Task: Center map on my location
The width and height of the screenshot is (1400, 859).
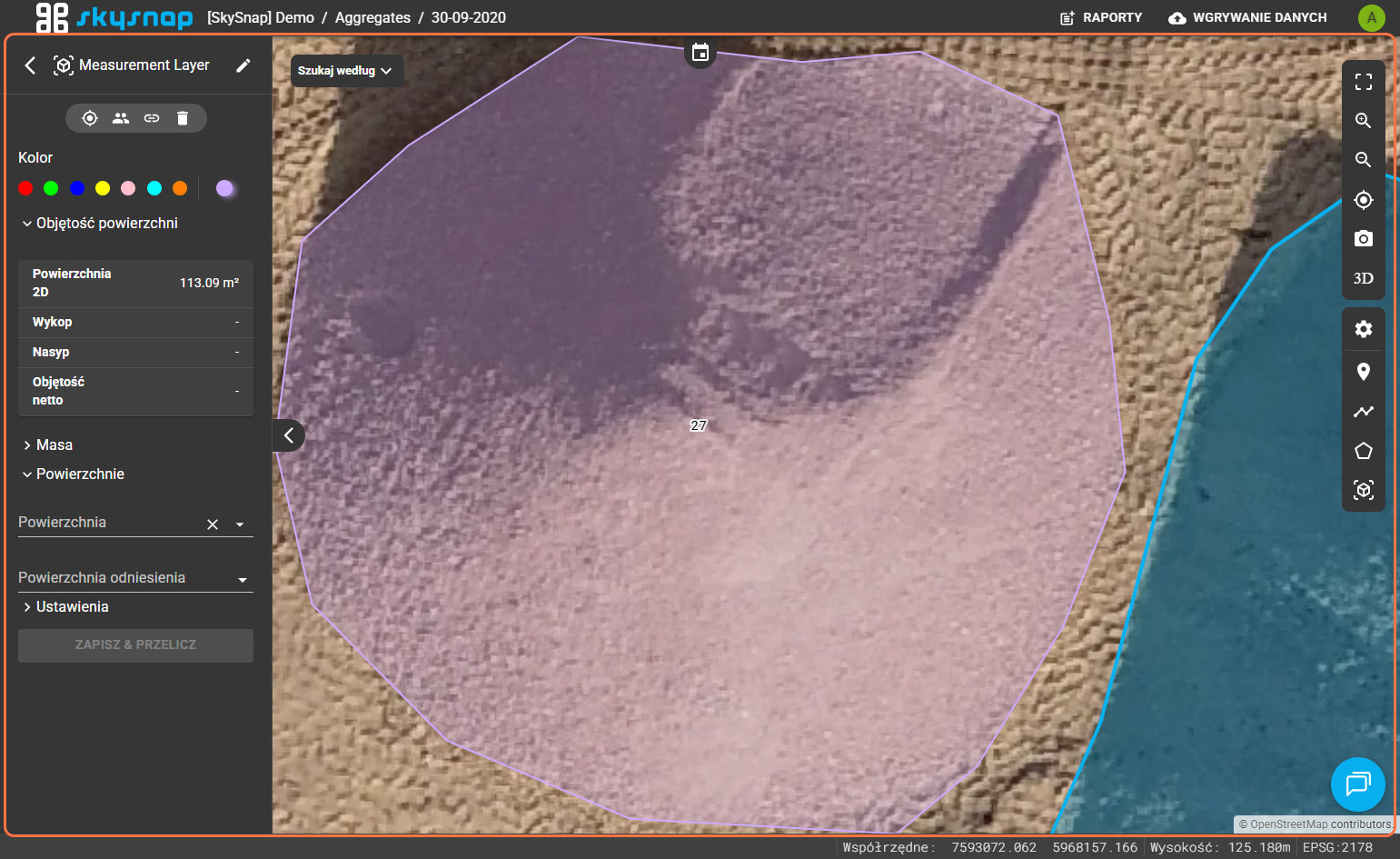Action: point(1364,200)
